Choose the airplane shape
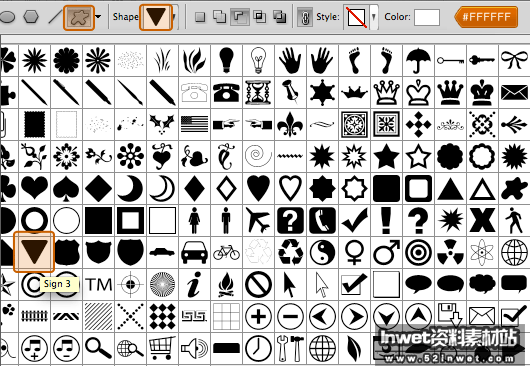This screenshot has height=366, width=530. [258, 220]
